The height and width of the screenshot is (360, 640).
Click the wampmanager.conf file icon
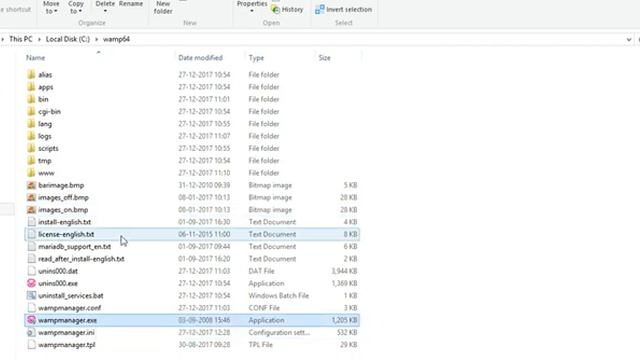click(31, 308)
